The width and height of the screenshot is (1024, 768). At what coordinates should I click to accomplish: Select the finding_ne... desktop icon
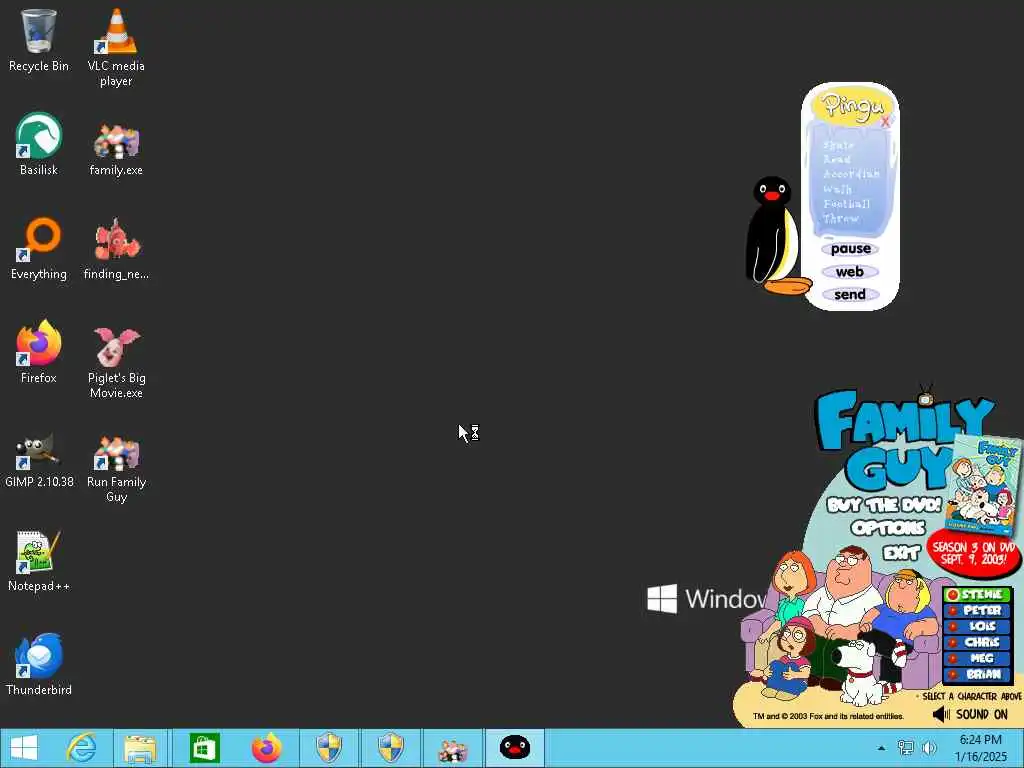[116, 248]
